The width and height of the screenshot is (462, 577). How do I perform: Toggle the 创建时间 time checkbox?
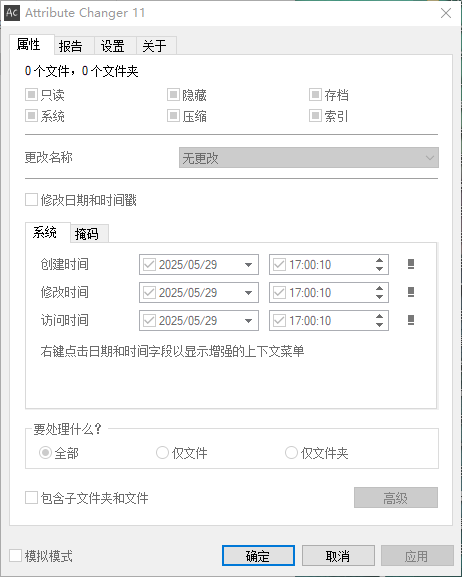click(x=279, y=264)
